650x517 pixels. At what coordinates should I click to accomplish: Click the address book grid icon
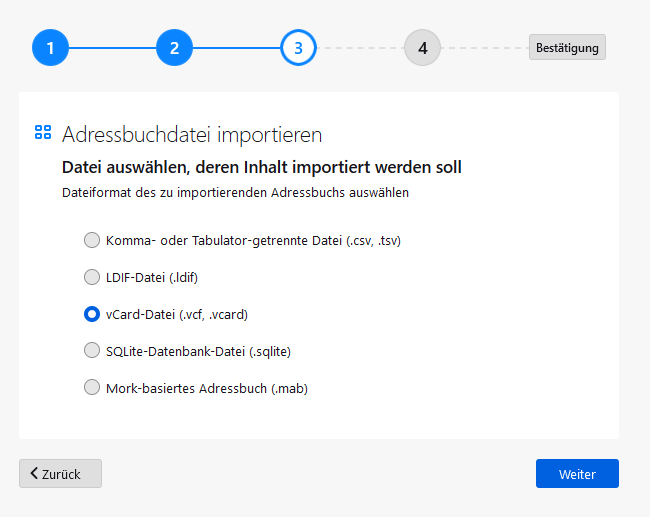(x=43, y=133)
